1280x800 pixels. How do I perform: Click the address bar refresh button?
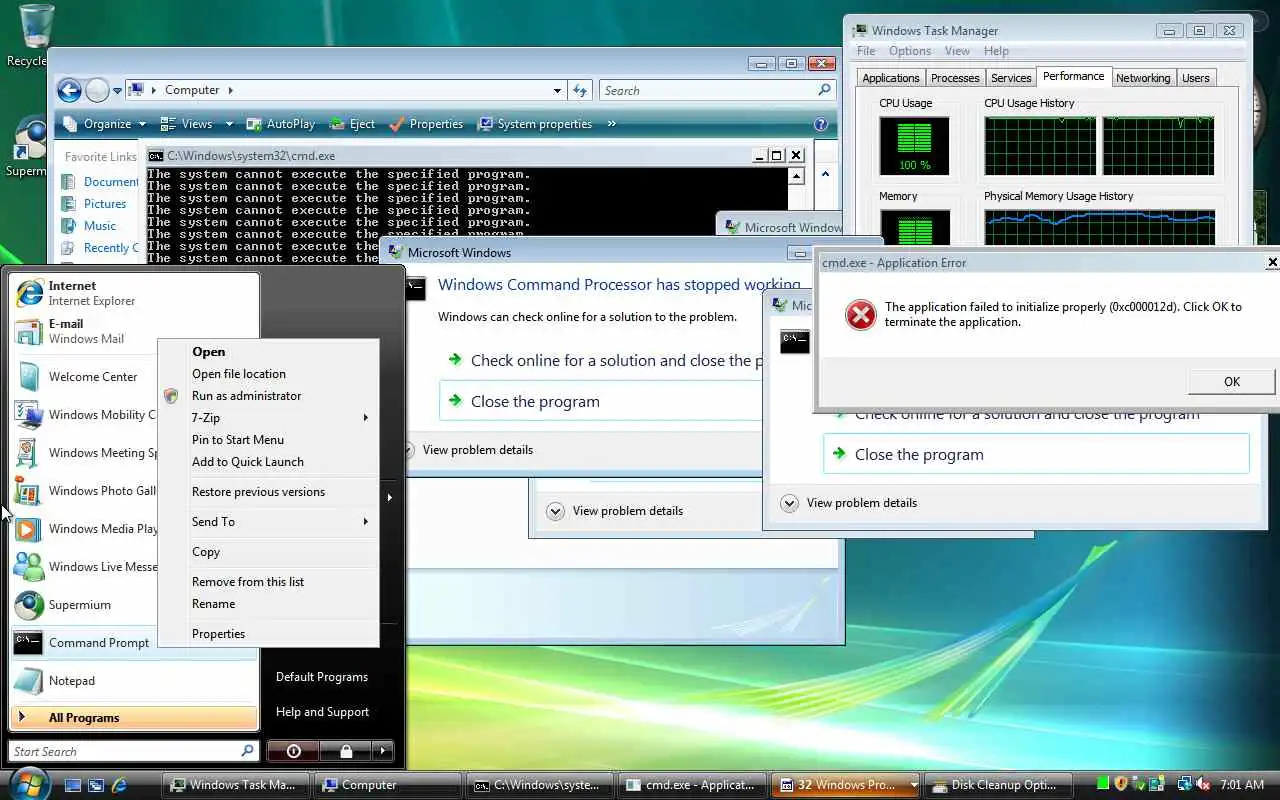[x=581, y=90]
